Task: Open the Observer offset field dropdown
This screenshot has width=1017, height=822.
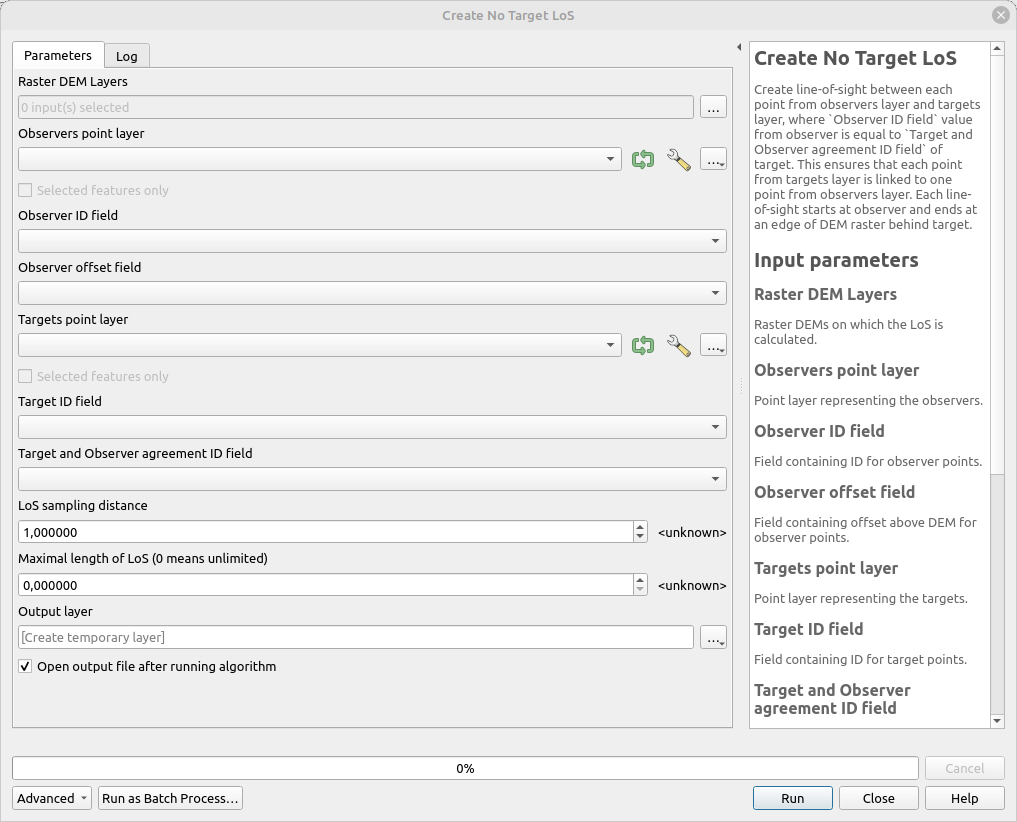Action: pyautogui.click(x=715, y=293)
